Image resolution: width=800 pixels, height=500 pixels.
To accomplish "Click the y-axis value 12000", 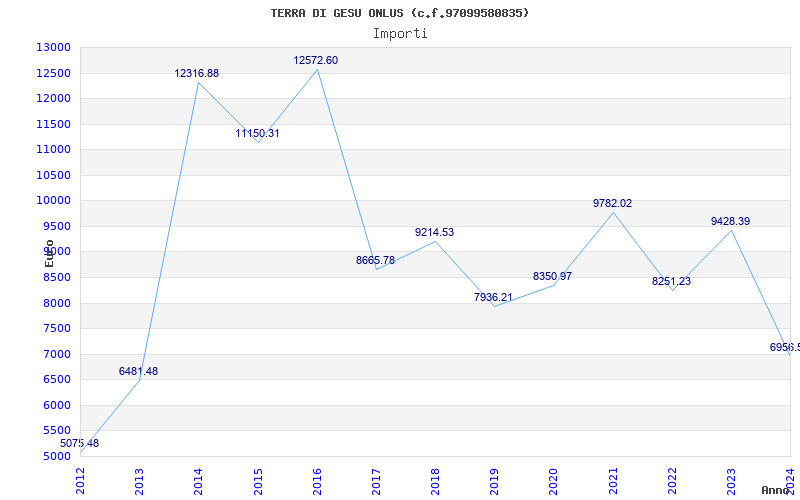I will coord(53,98).
